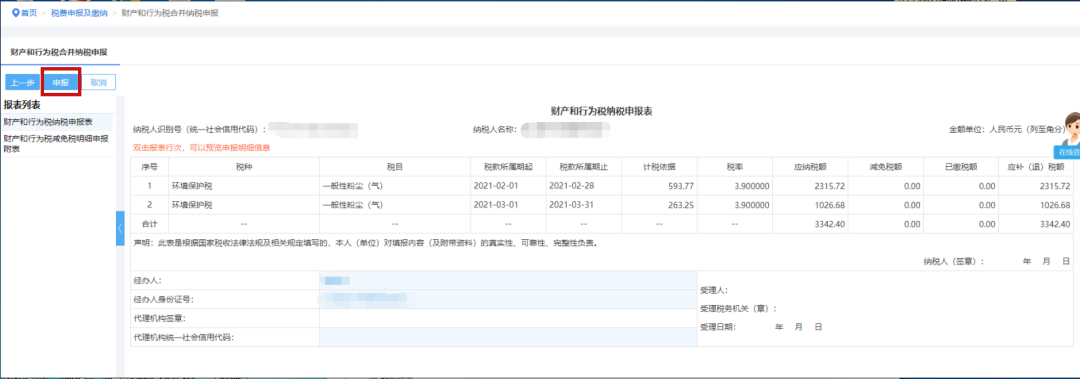Open 财产和行为税减免税明细申报附表 in report list
1080x379 pixels.
pyautogui.click(x=56, y=143)
